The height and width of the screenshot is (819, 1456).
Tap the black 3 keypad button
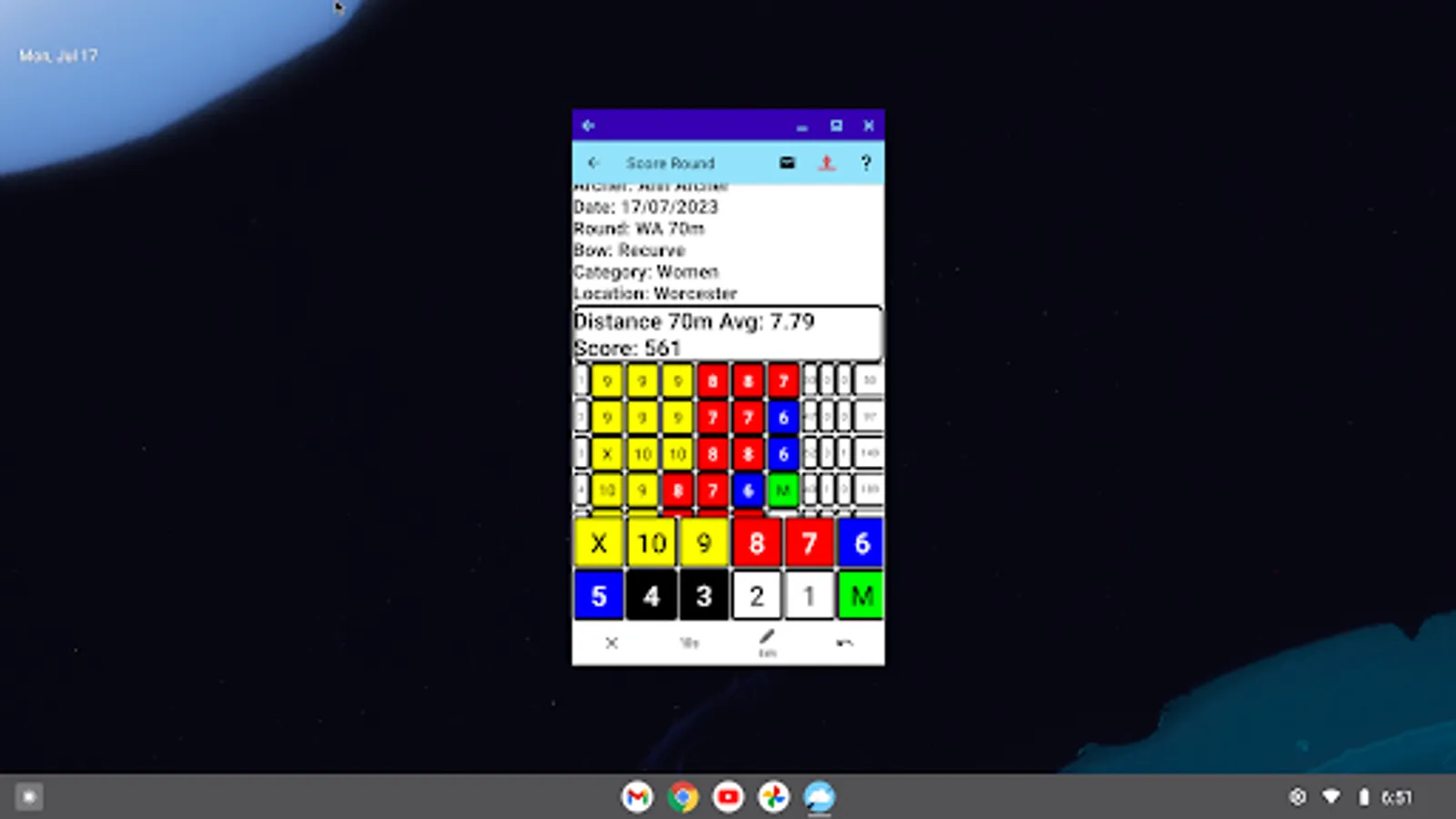pos(704,596)
